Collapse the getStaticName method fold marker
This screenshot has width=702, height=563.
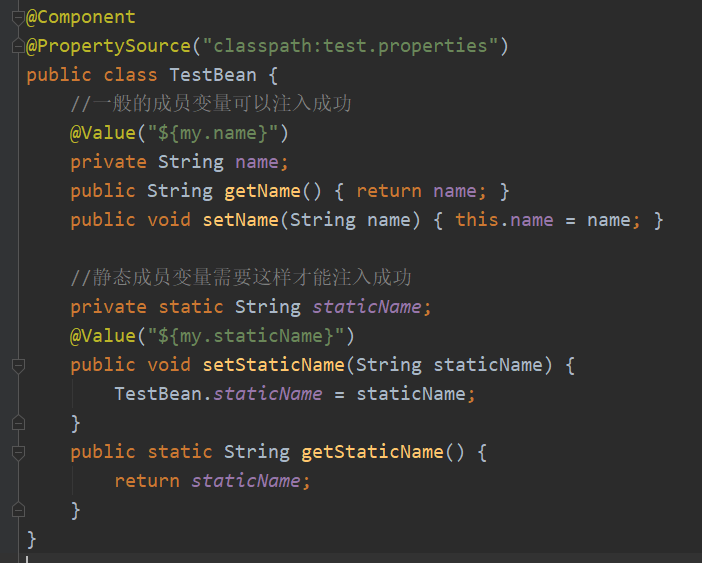tap(18, 452)
